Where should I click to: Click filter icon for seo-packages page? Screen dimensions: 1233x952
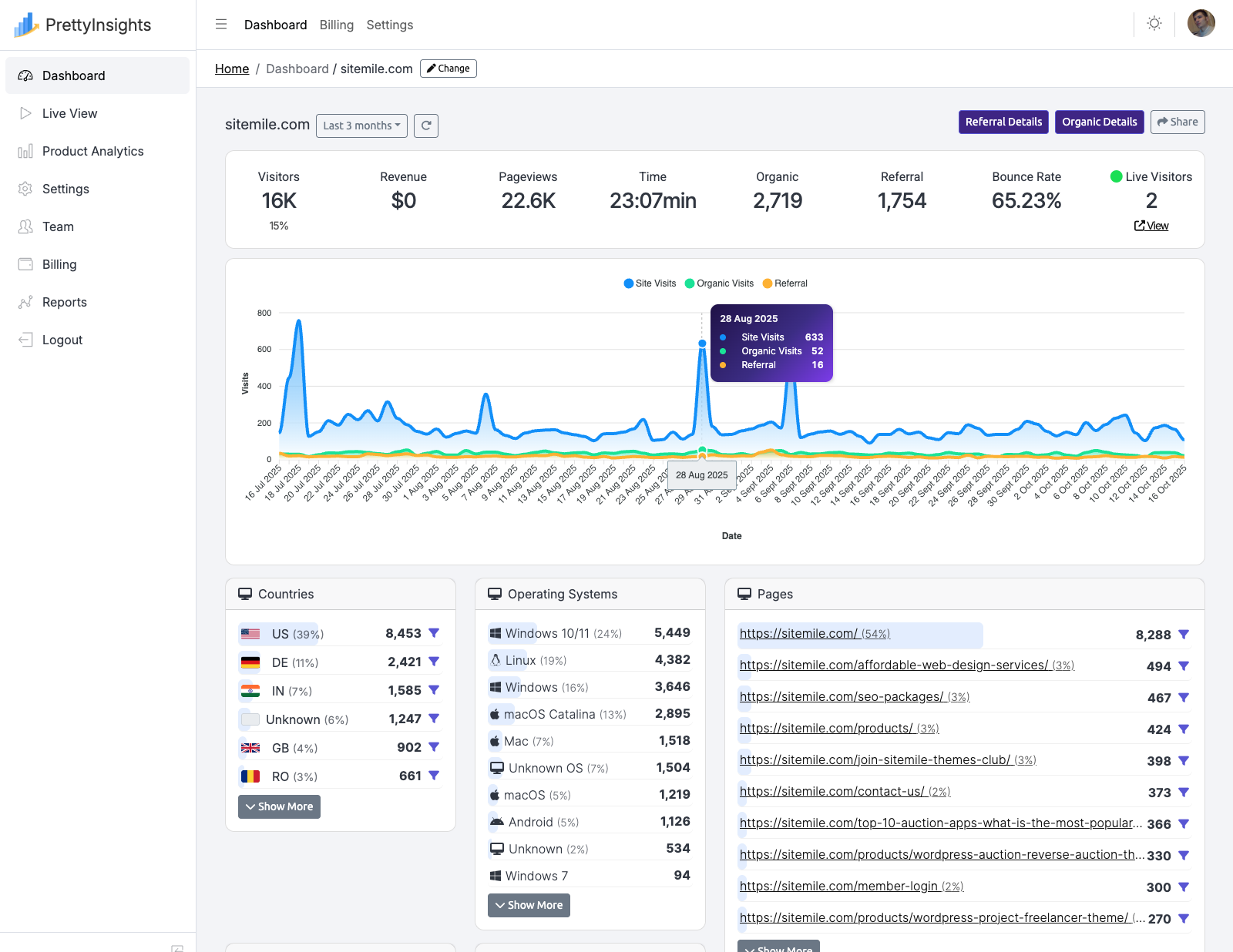point(1184,698)
